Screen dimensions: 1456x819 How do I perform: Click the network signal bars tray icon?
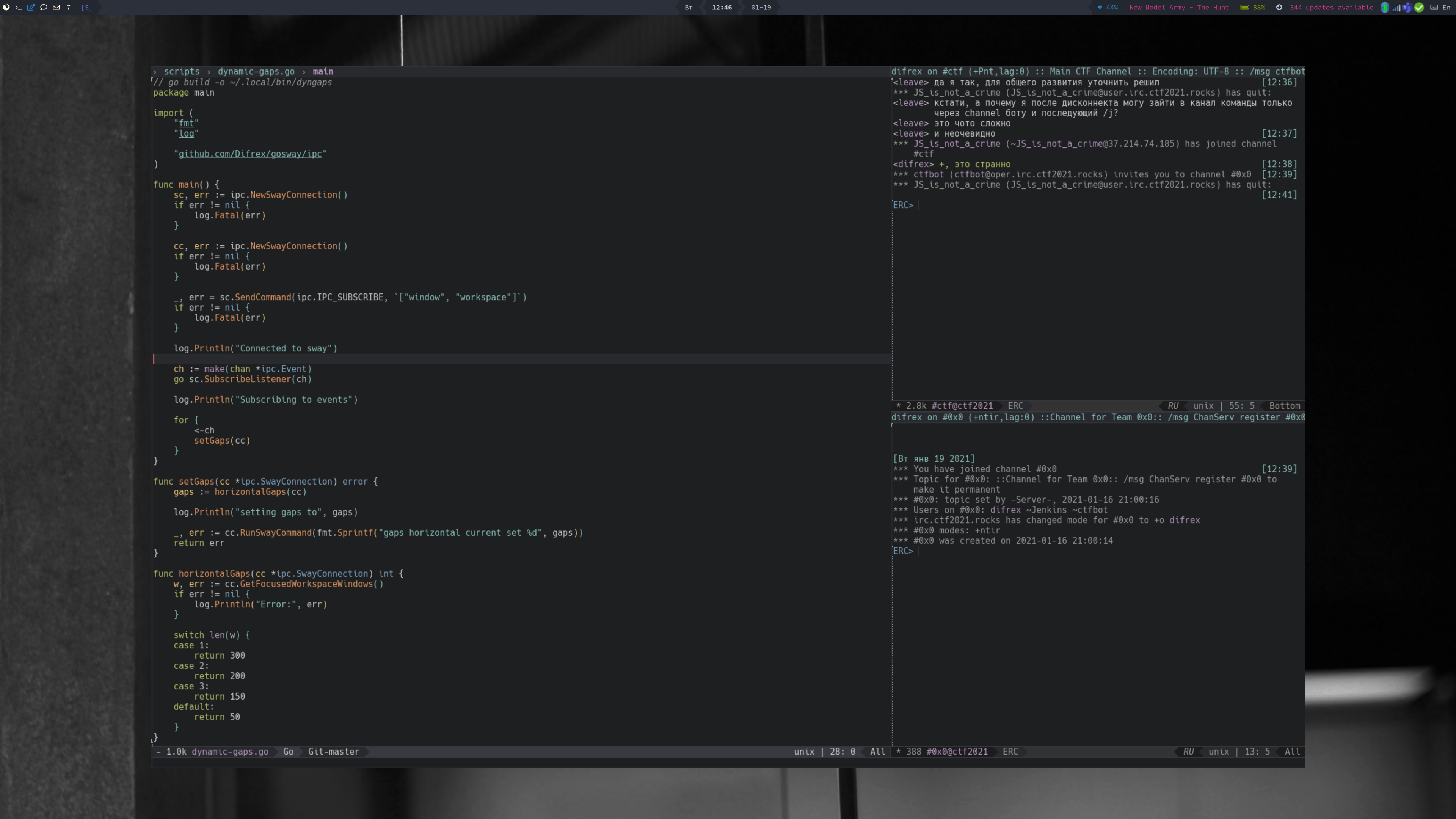coord(1396,7)
